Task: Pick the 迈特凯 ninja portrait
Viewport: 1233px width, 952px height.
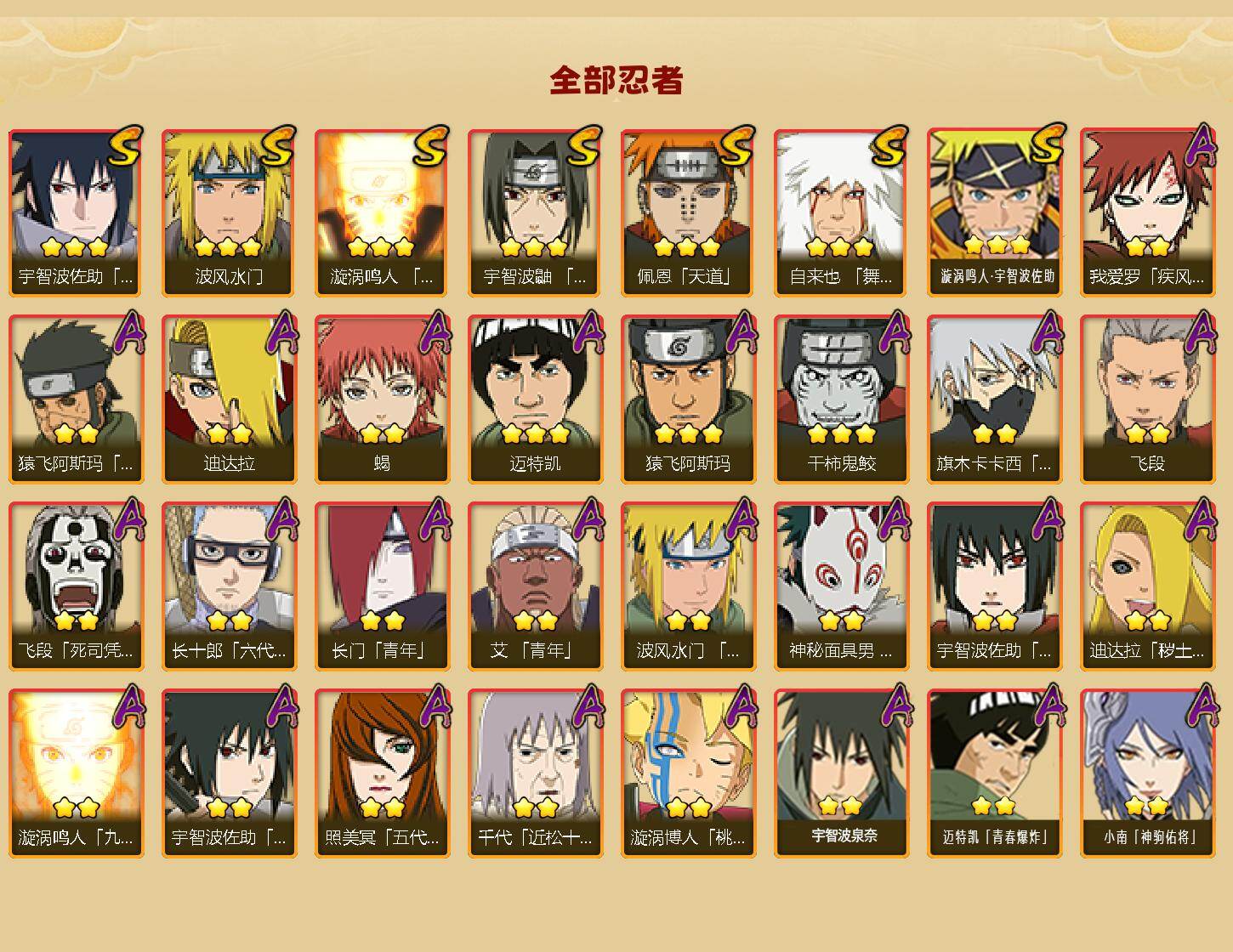Action: click(535, 399)
